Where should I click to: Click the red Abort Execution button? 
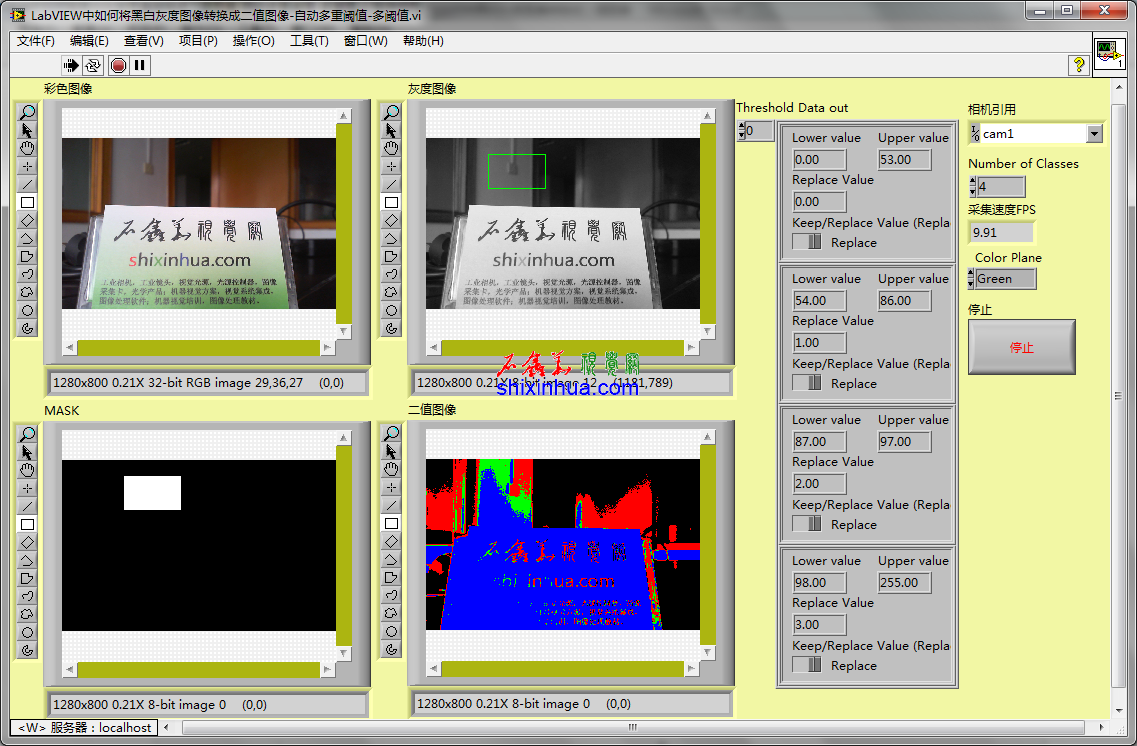(x=118, y=65)
